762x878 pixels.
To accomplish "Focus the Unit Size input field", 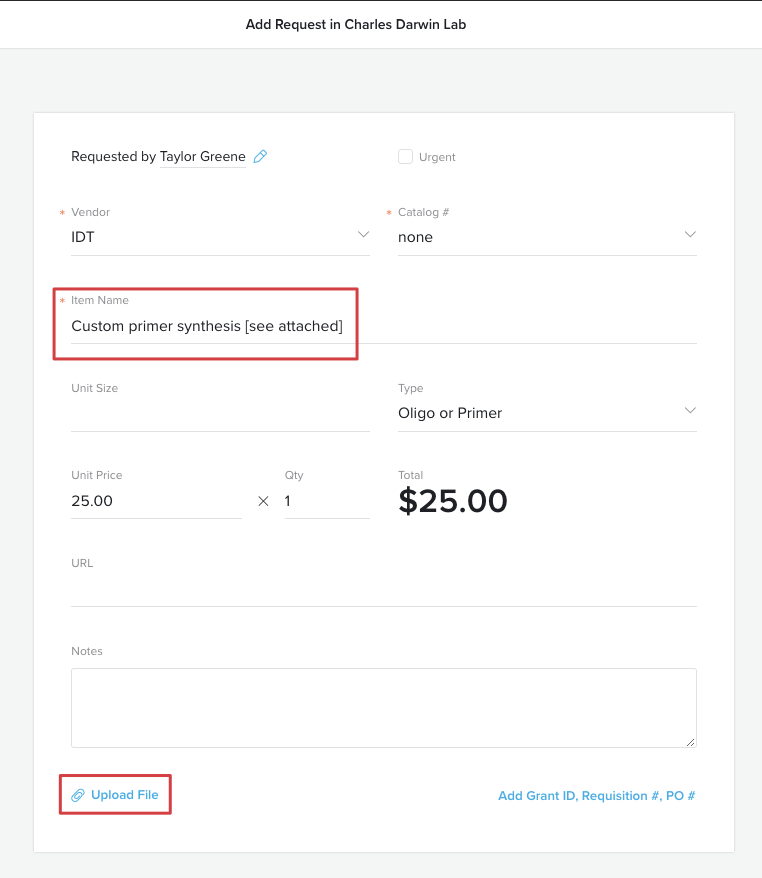I will coord(220,414).
